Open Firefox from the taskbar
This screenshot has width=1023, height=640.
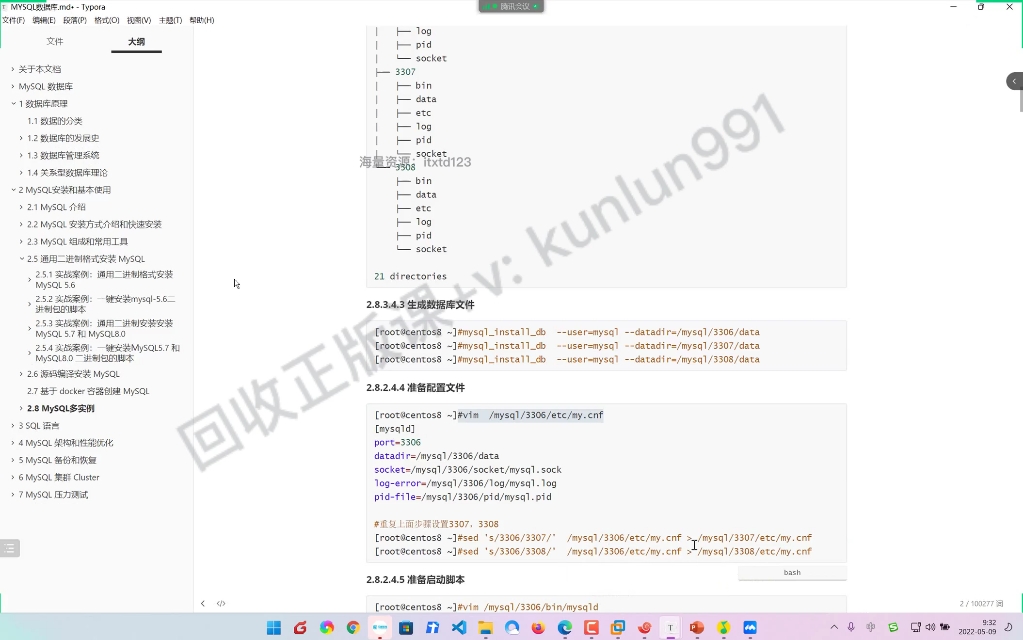coord(538,628)
